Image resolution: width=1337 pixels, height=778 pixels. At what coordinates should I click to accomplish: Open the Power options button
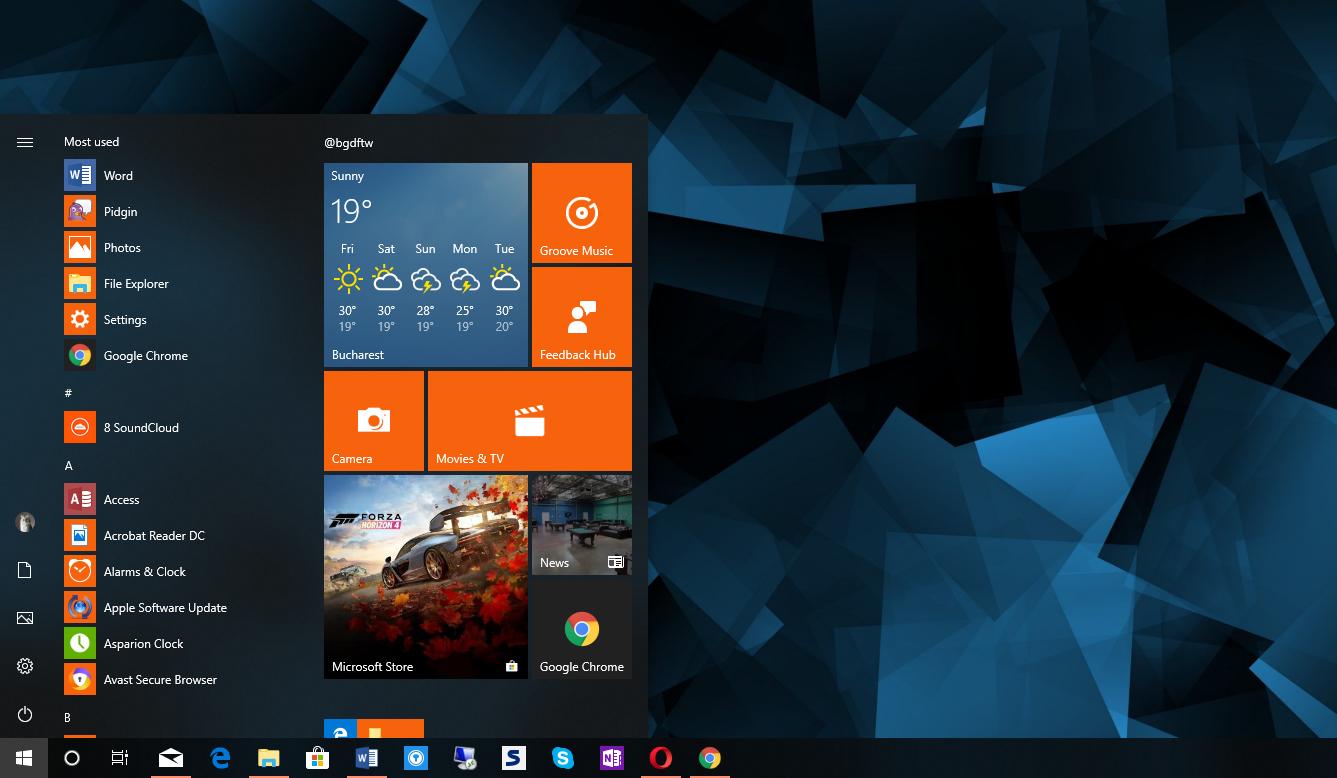click(x=25, y=714)
